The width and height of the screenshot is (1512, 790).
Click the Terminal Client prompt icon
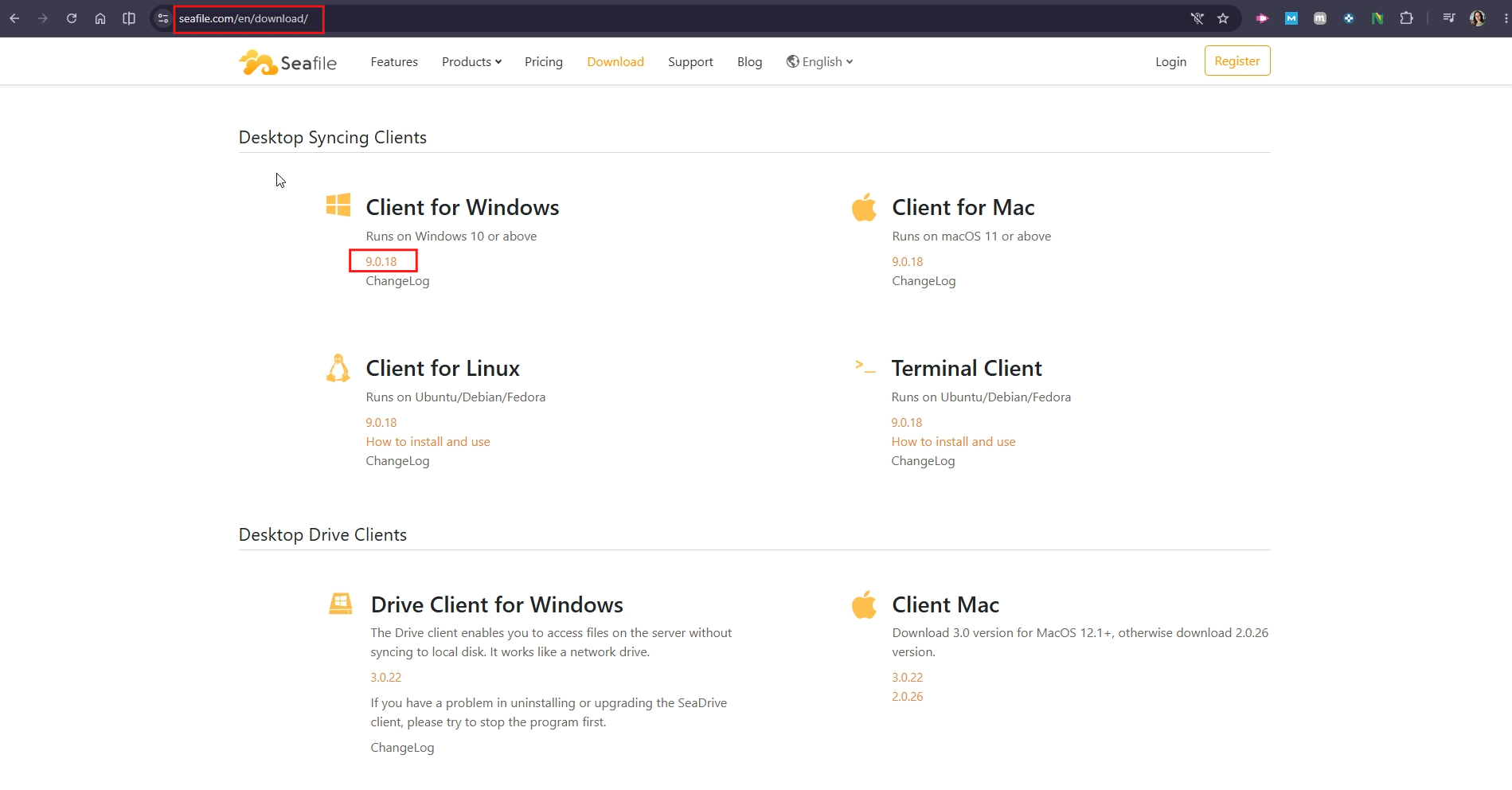pos(865,366)
